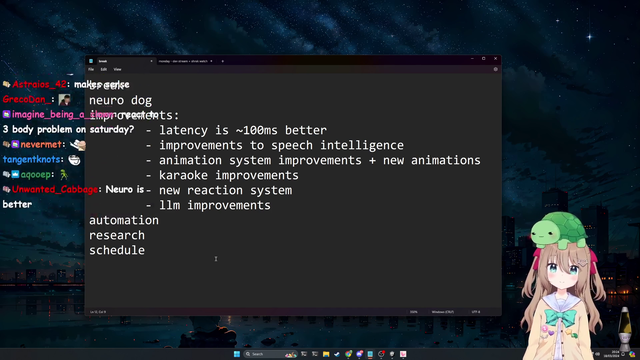Open Discord from the taskbar
This screenshot has width=640, height=360.
(359, 354)
